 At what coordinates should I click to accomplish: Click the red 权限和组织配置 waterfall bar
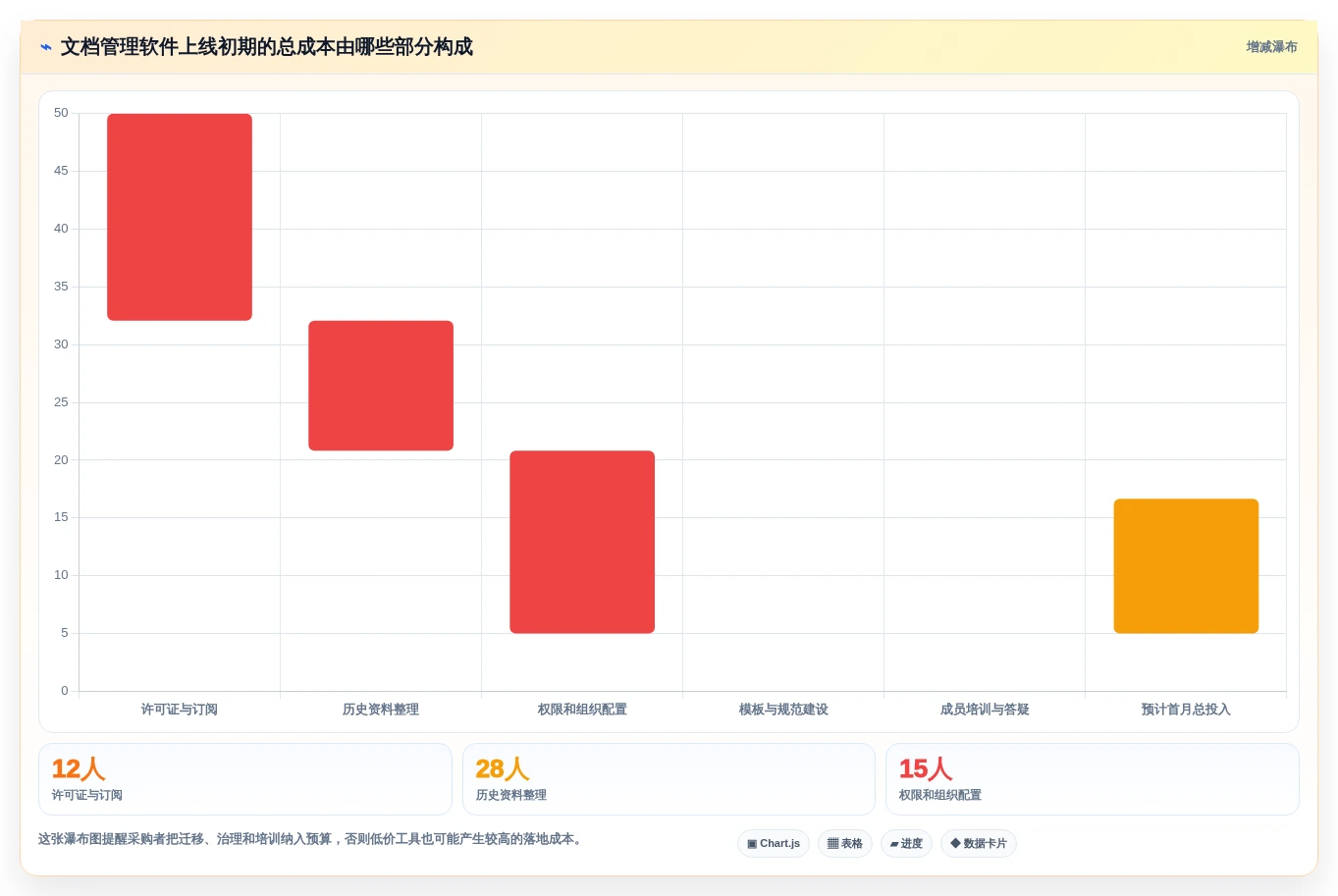(x=582, y=542)
